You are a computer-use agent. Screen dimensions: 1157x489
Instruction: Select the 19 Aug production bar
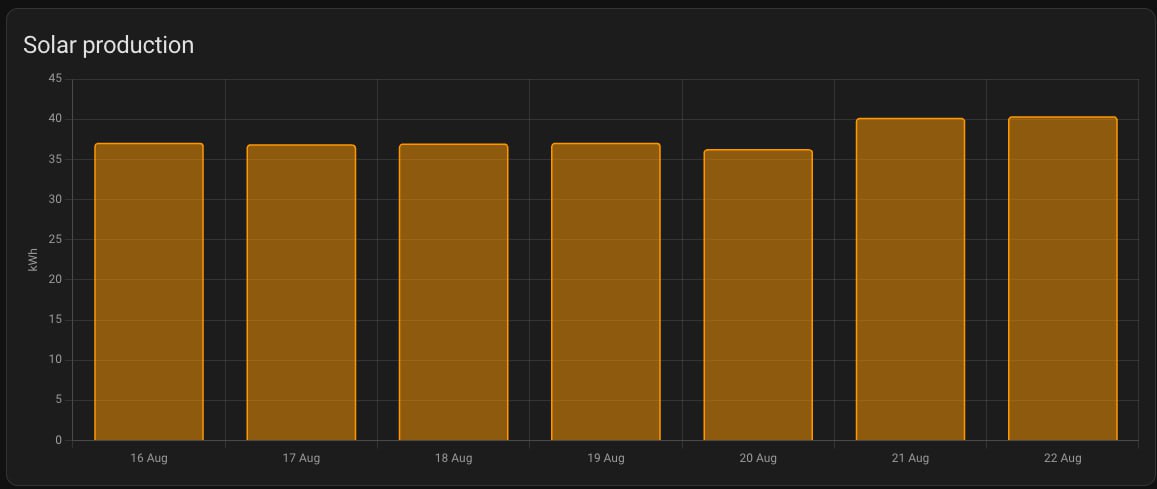click(x=605, y=292)
